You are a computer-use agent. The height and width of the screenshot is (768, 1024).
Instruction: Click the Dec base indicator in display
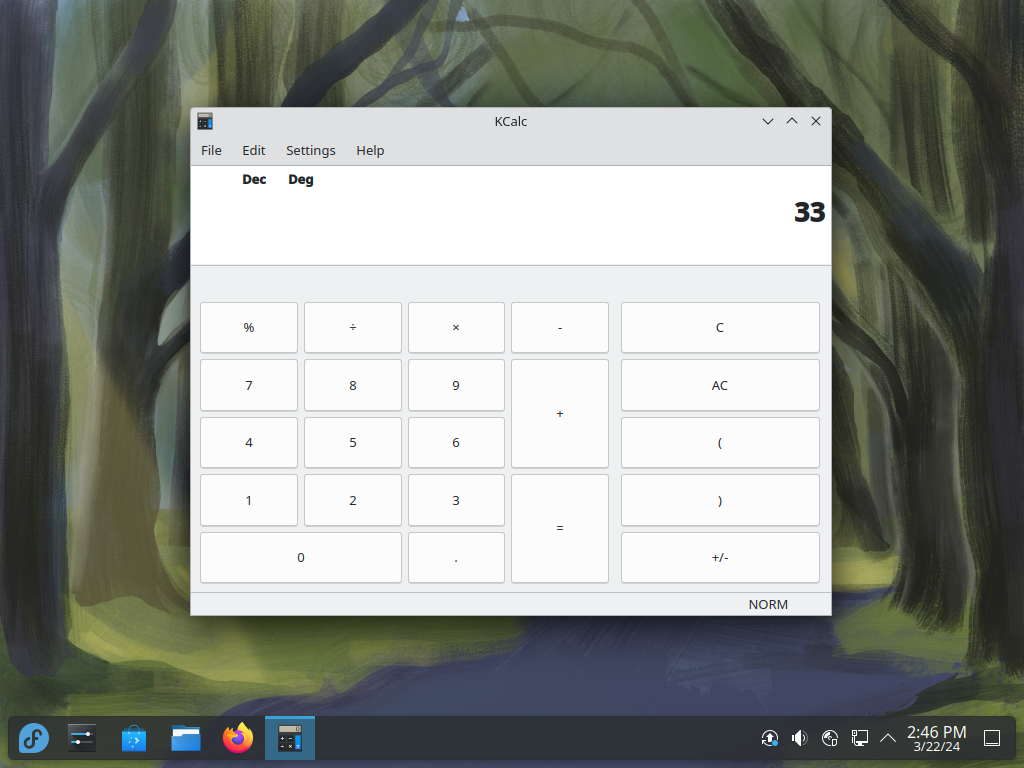pos(254,180)
